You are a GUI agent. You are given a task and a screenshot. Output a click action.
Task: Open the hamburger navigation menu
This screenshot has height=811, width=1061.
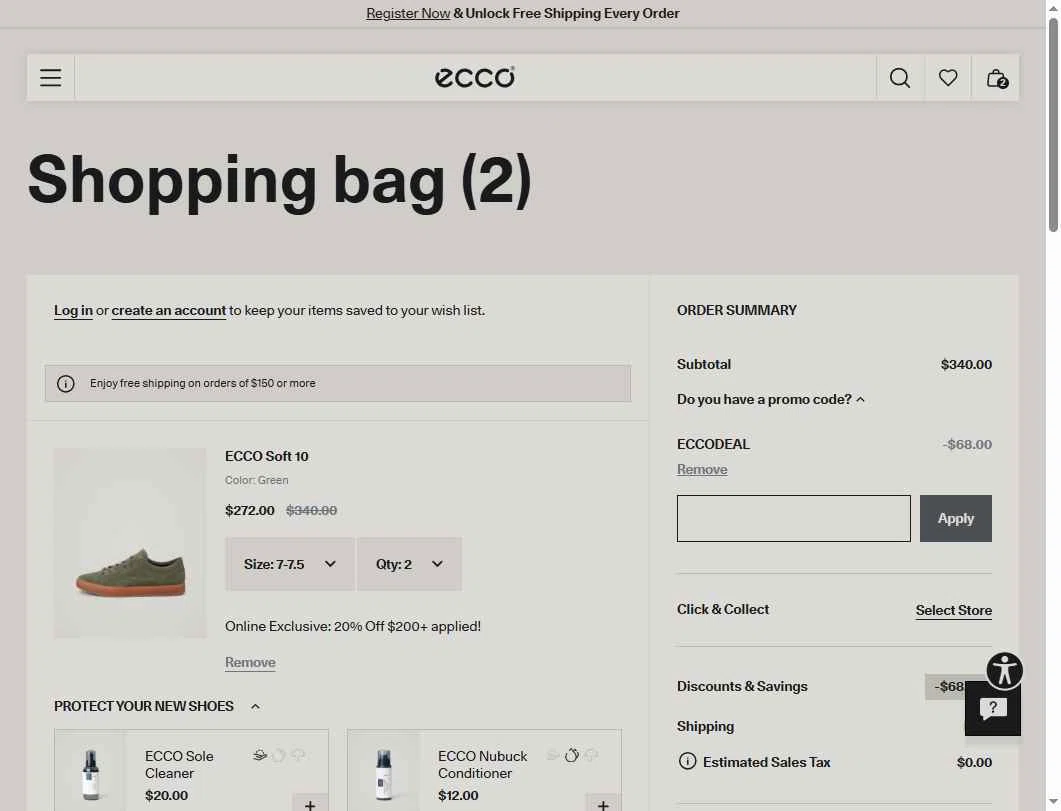[x=51, y=78]
